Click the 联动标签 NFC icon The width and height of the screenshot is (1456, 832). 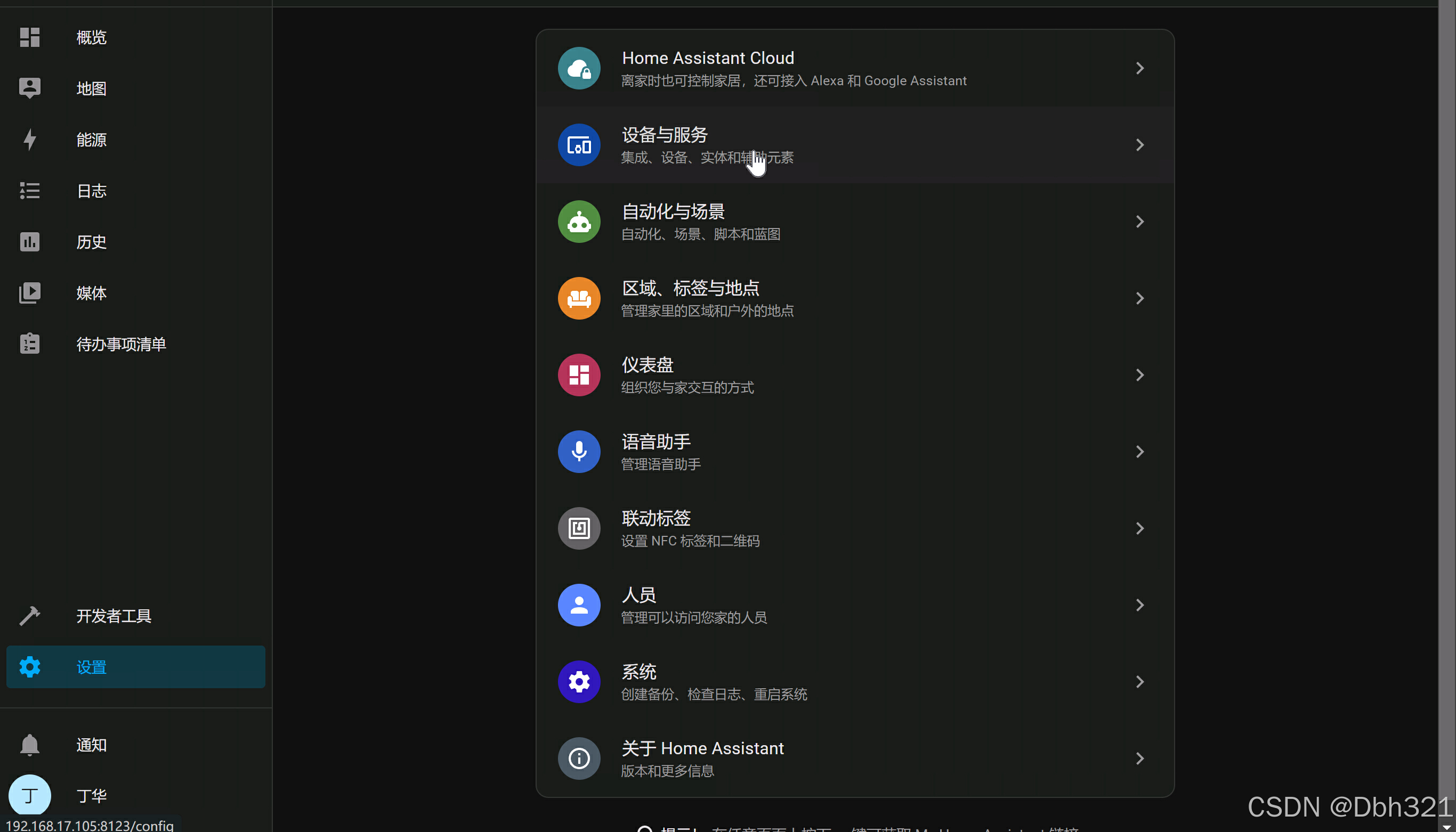pos(579,528)
